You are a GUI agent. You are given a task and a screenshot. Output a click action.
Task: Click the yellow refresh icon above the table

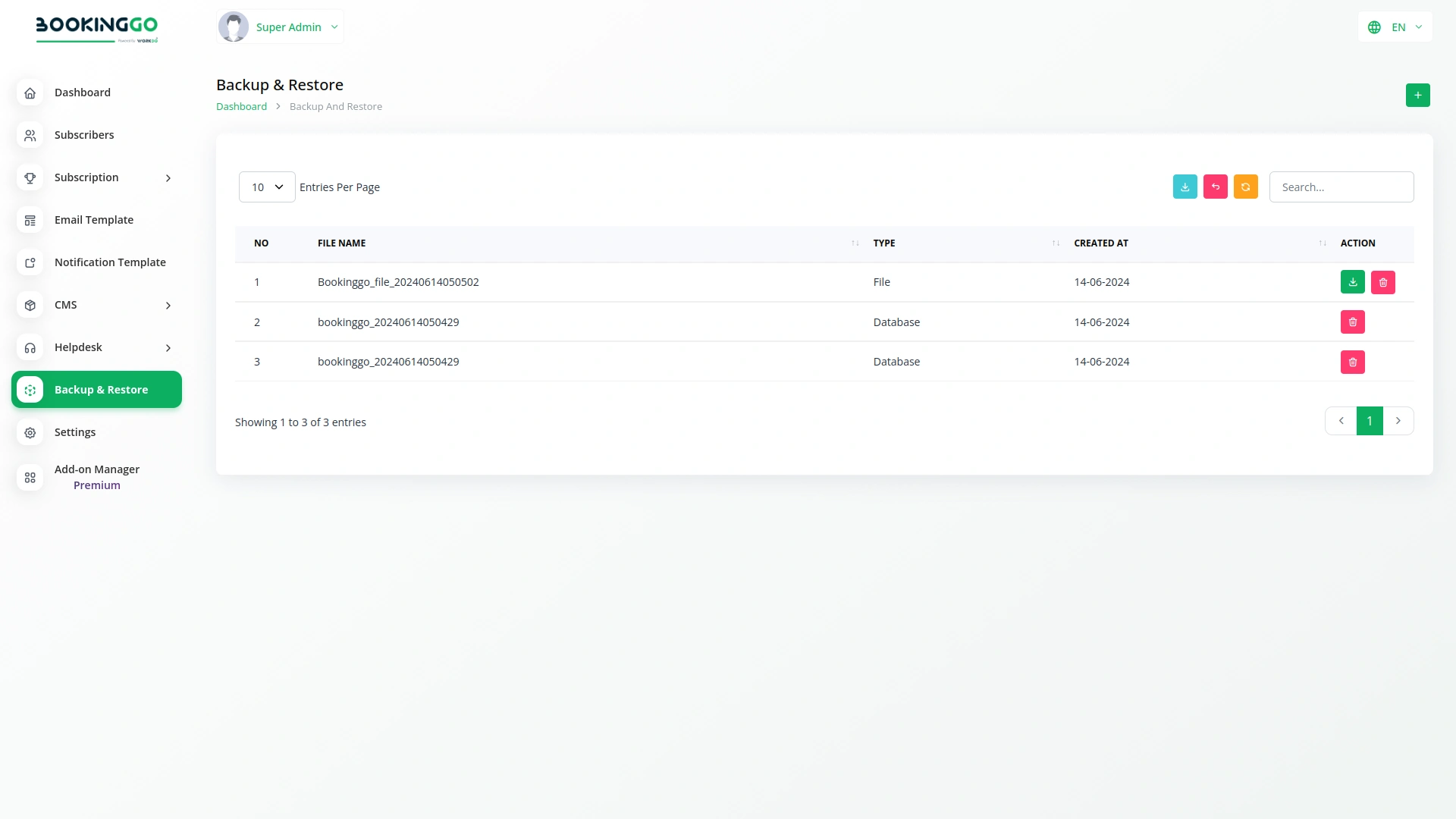coord(1246,187)
